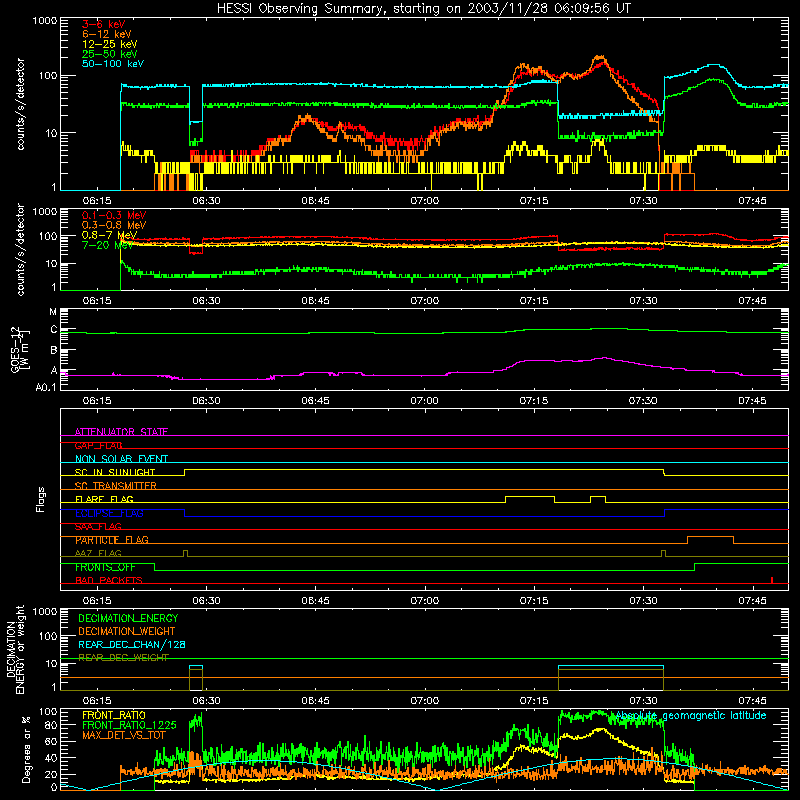Click the M class label on GOES axis
800x800 pixels.
(53, 312)
